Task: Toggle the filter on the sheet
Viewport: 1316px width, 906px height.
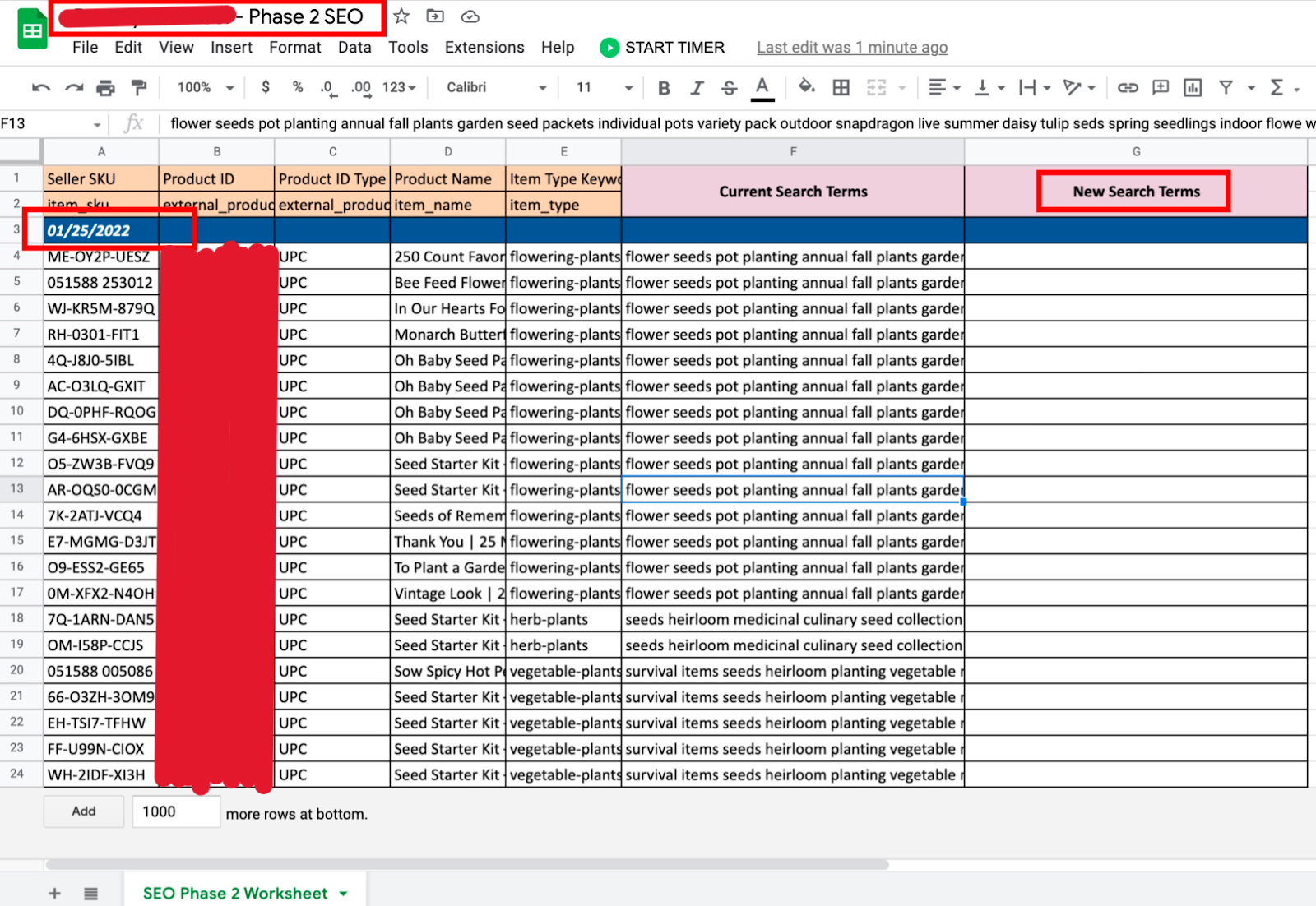Action: click(x=1226, y=87)
